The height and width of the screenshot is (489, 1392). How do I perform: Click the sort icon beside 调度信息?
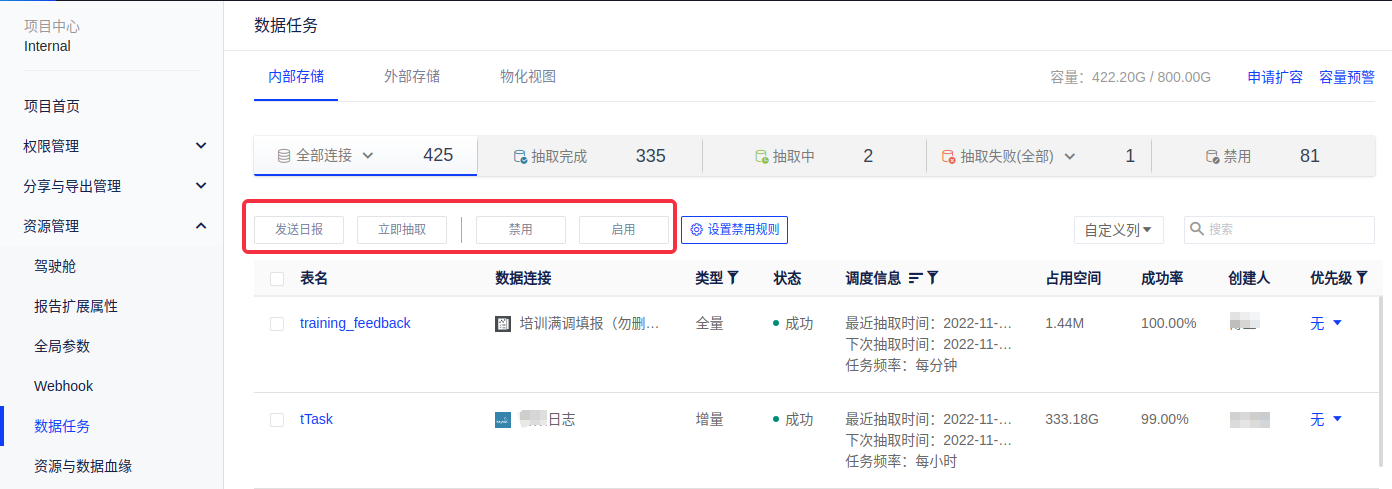tap(915, 278)
